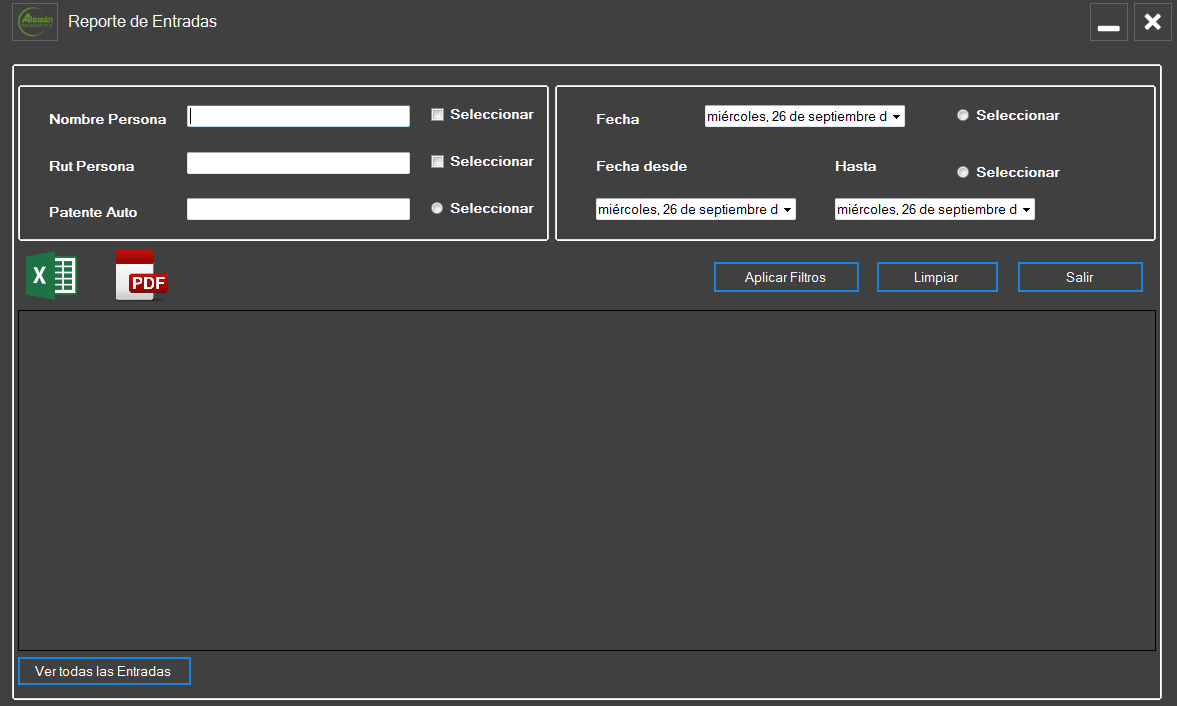The image size is (1177, 706).
Task: Select the Patente Auto radio button
Action: click(437, 209)
